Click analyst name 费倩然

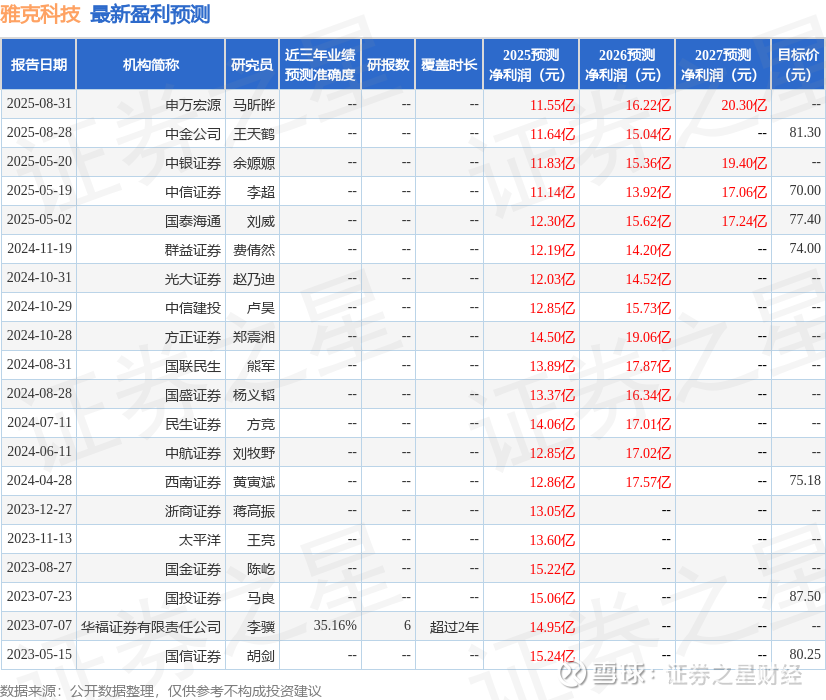[254, 250]
